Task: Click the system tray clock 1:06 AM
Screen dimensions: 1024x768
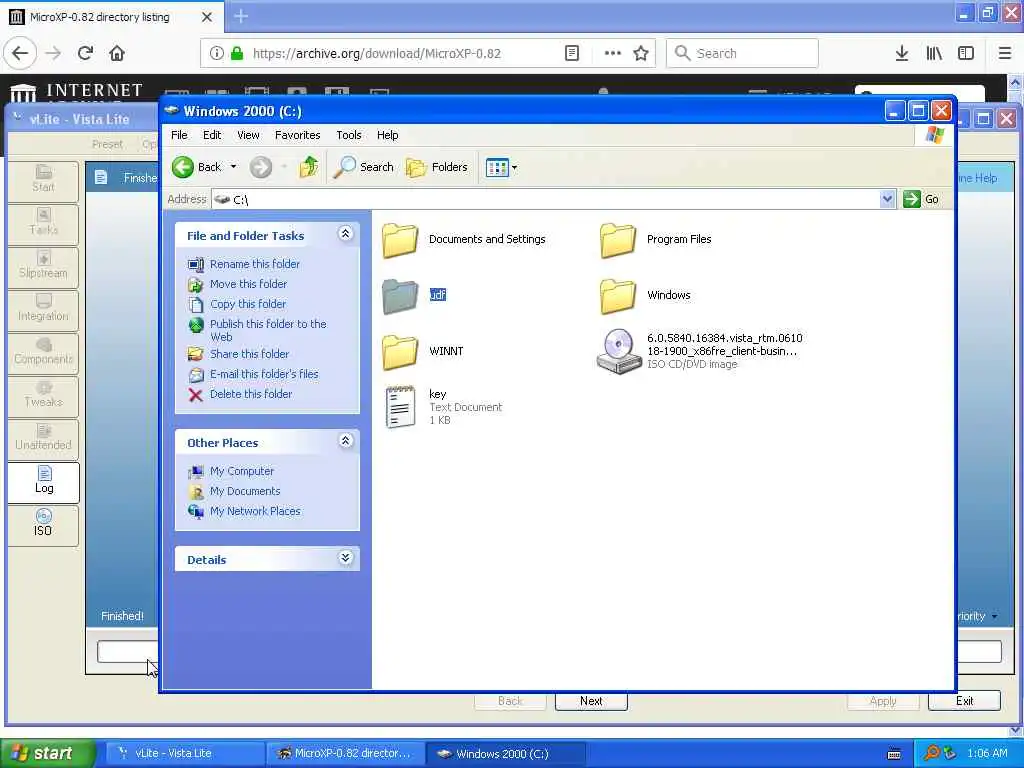Action: (x=987, y=753)
